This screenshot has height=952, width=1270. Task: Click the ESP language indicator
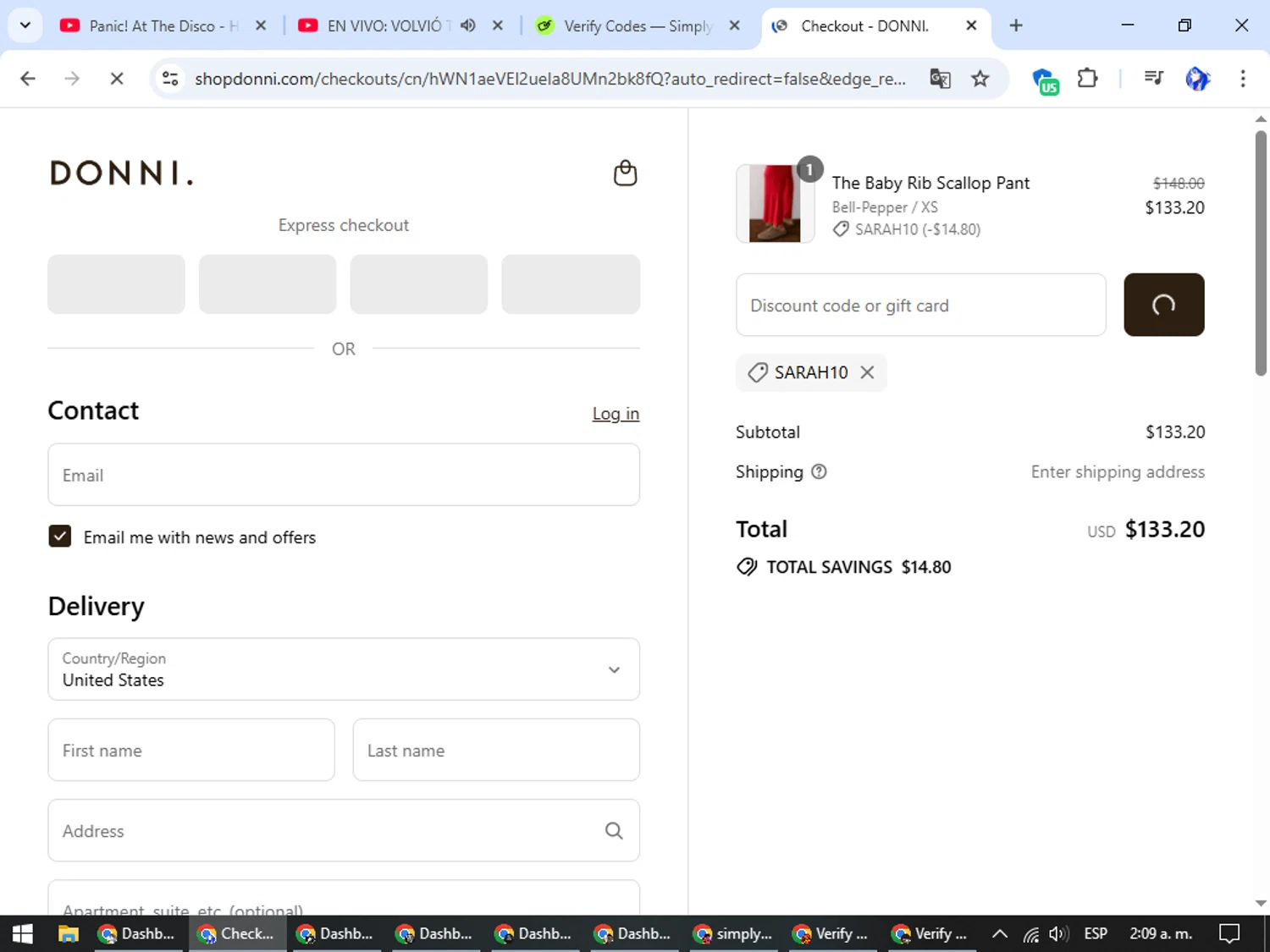(1096, 933)
